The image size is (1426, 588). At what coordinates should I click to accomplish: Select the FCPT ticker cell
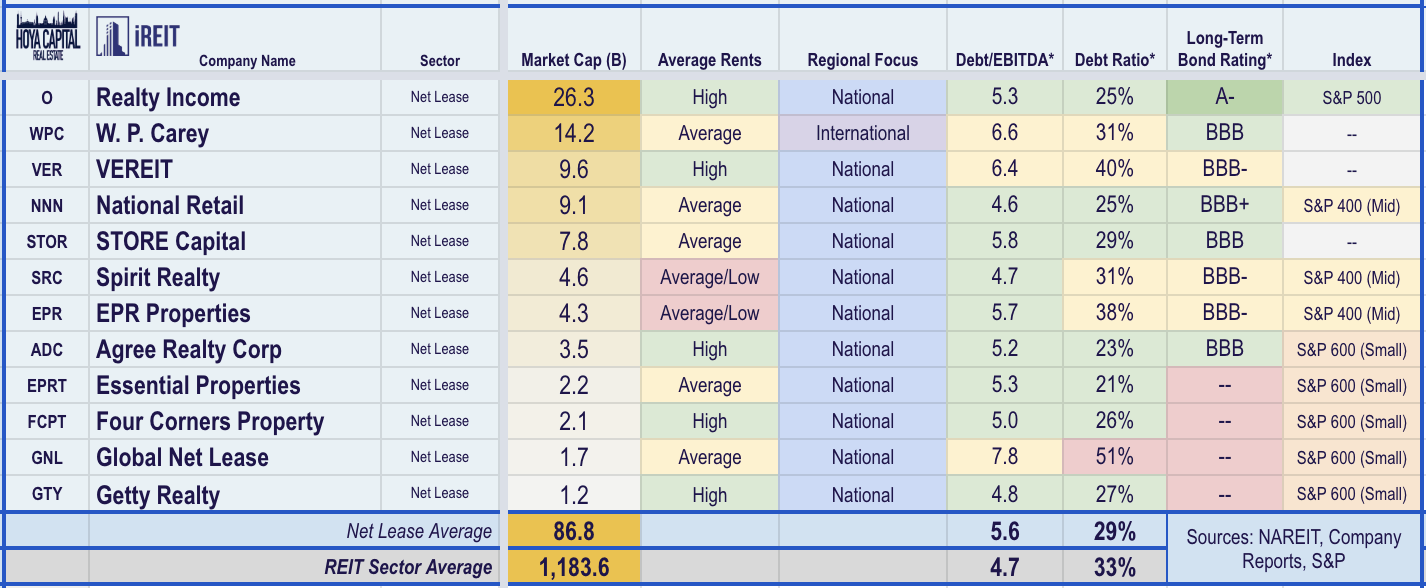click(47, 422)
